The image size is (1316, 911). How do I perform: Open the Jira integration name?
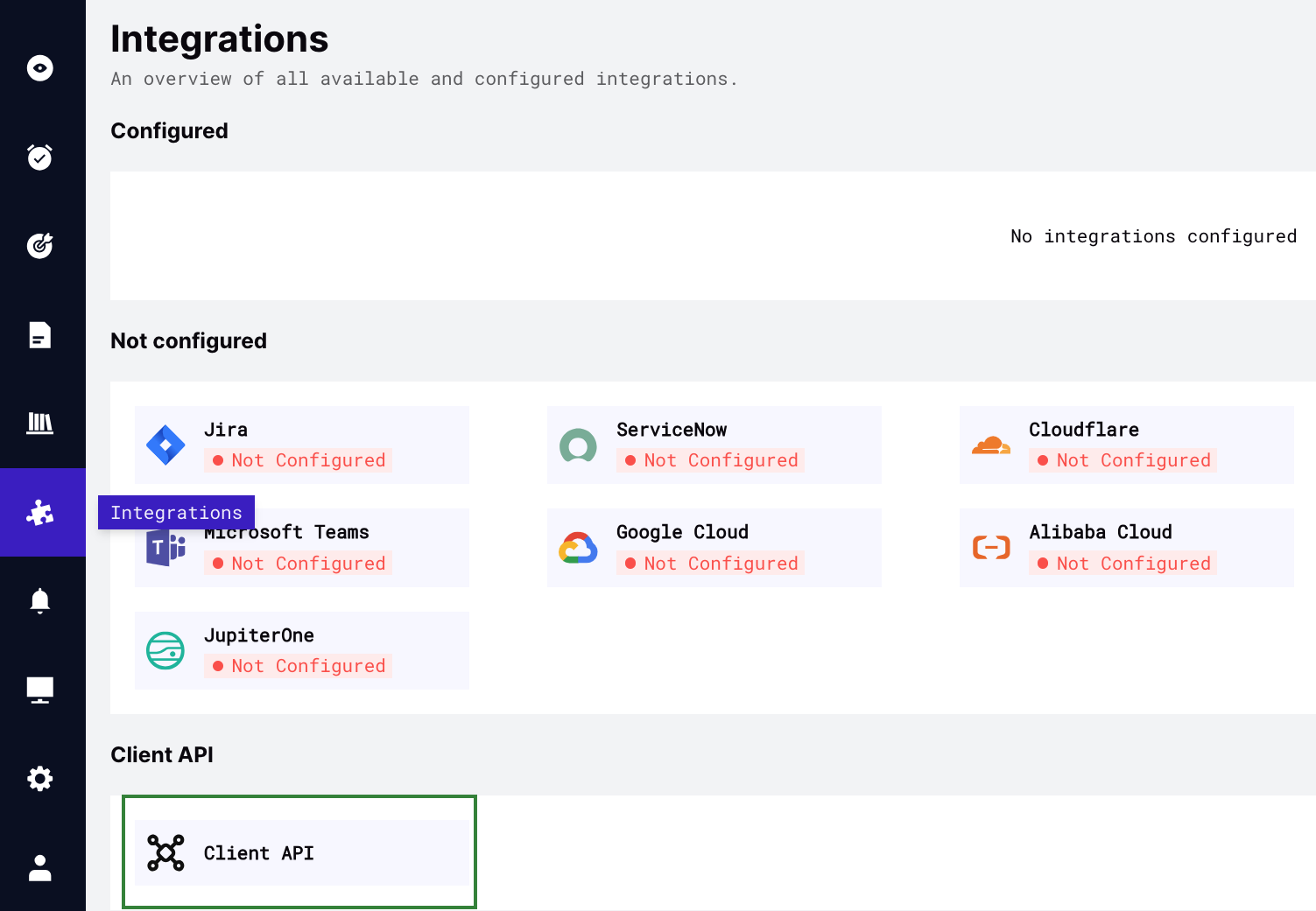click(226, 430)
